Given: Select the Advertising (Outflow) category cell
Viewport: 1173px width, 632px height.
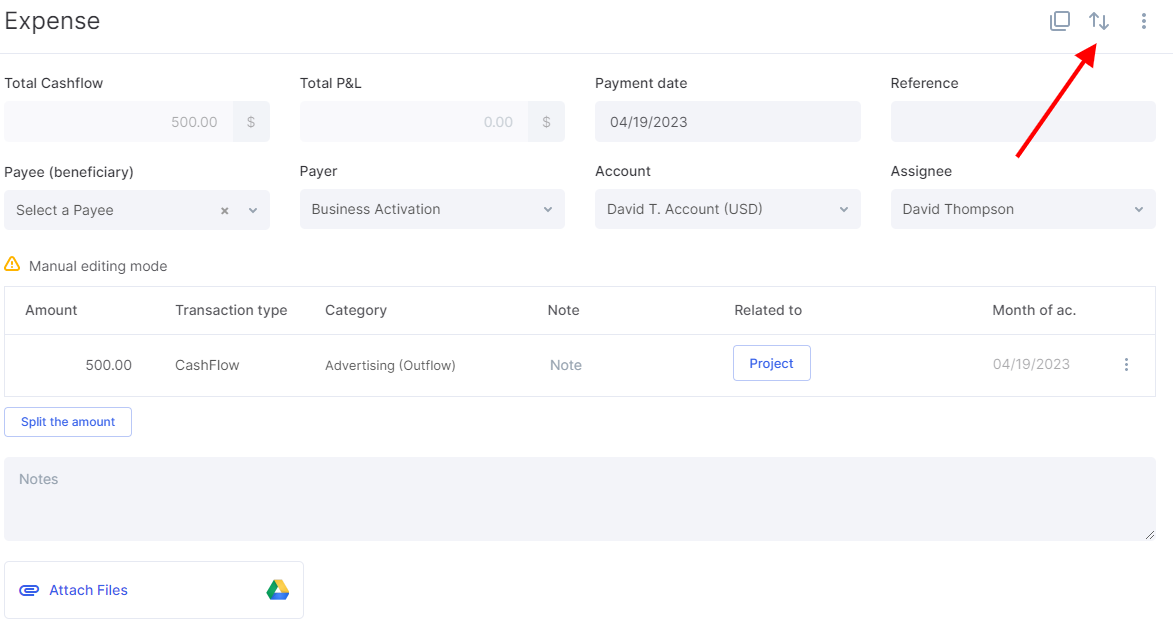Looking at the screenshot, I should [390, 365].
